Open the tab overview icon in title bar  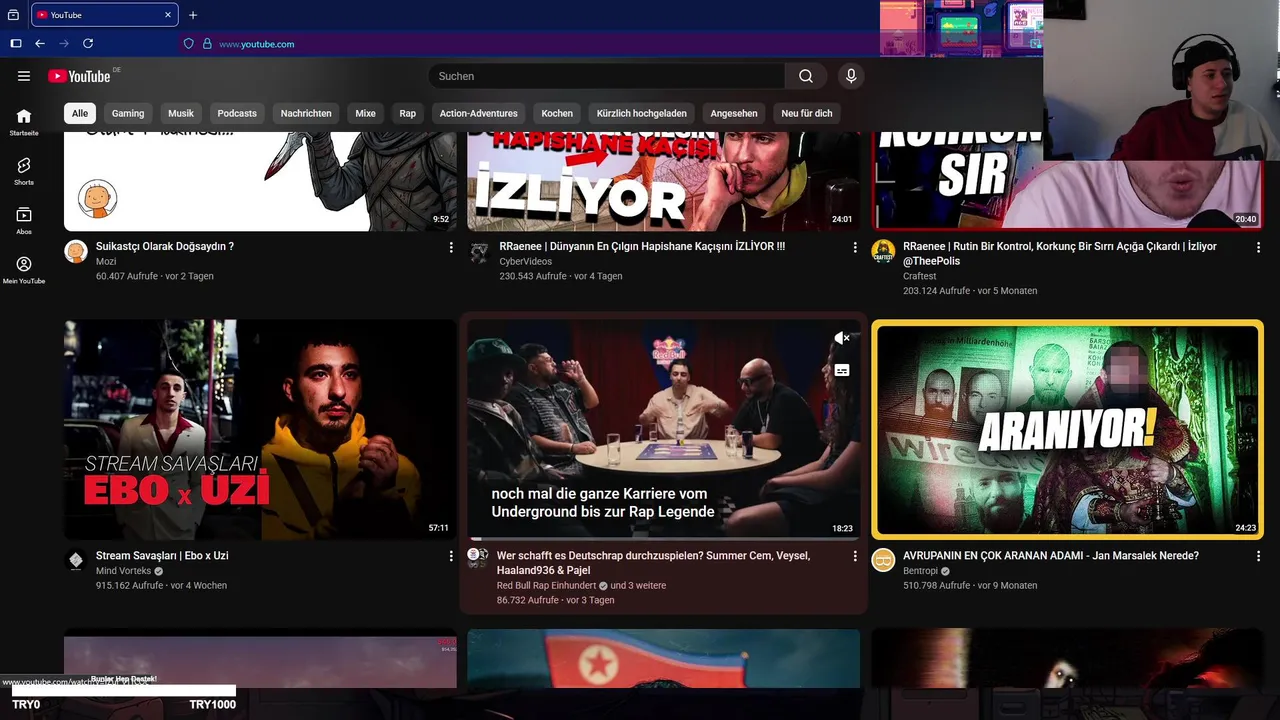pyautogui.click(x=13, y=15)
